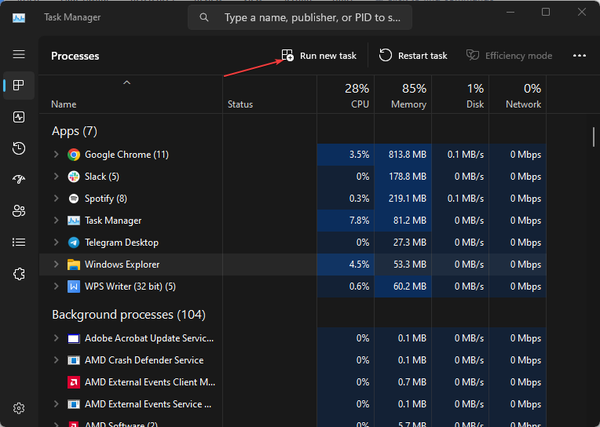Open Task Manager settings gear

pyautogui.click(x=19, y=408)
